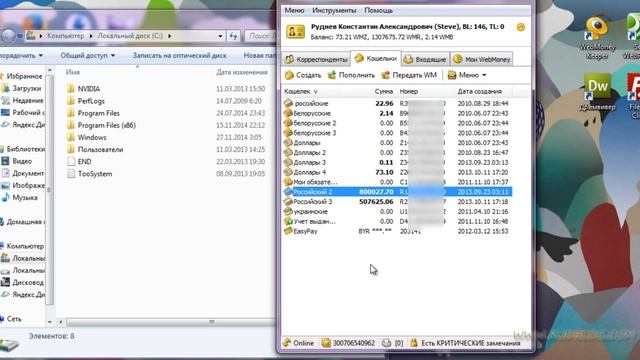Select the EasyPay wallet icon
This screenshot has height=360, width=640.
(289, 231)
